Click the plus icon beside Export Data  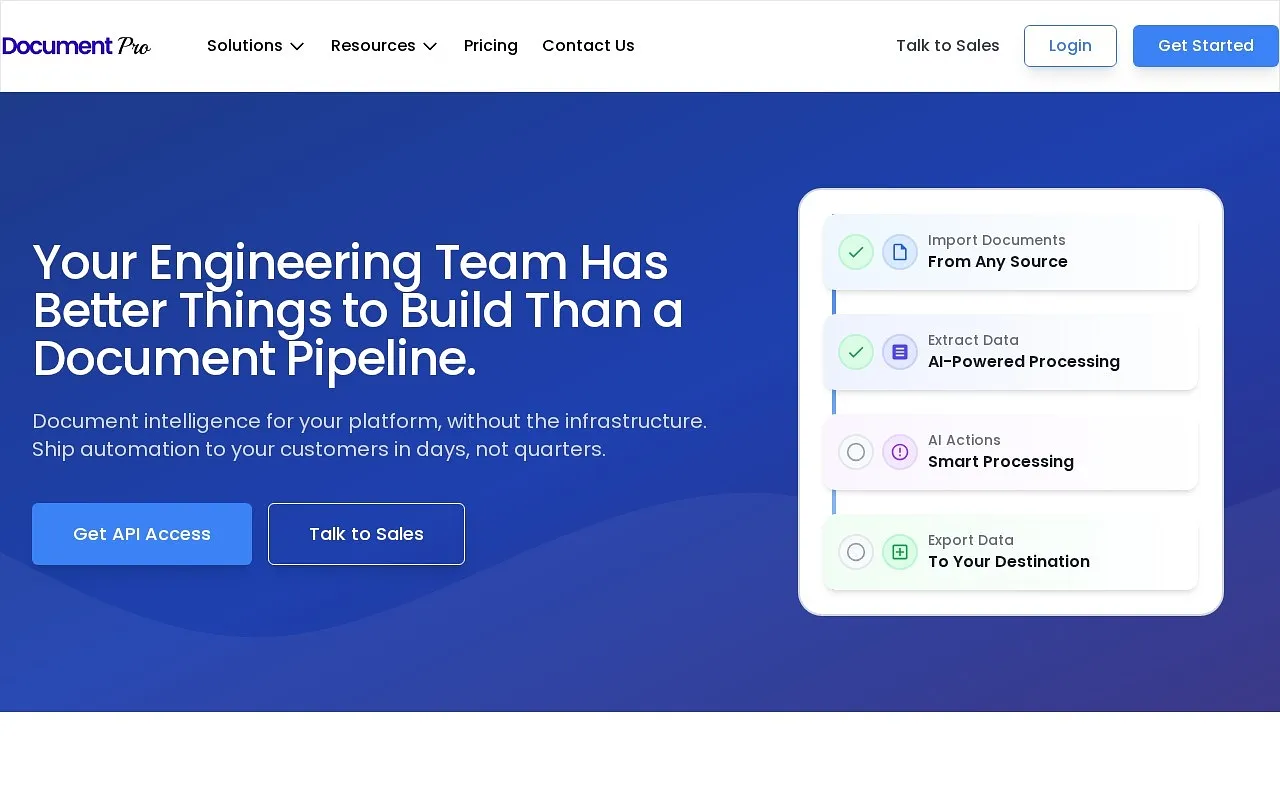tap(900, 552)
